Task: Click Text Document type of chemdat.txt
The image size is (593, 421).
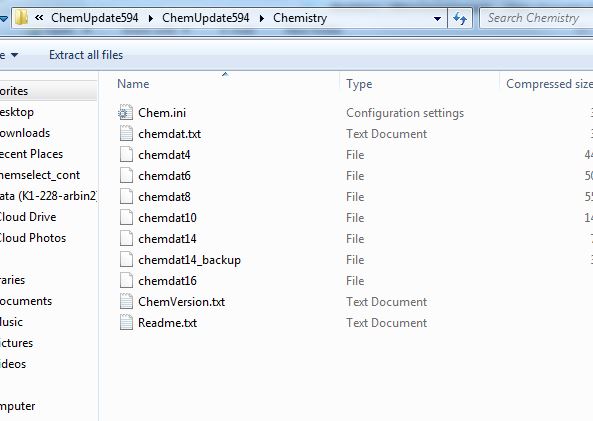Action: tap(387, 134)
